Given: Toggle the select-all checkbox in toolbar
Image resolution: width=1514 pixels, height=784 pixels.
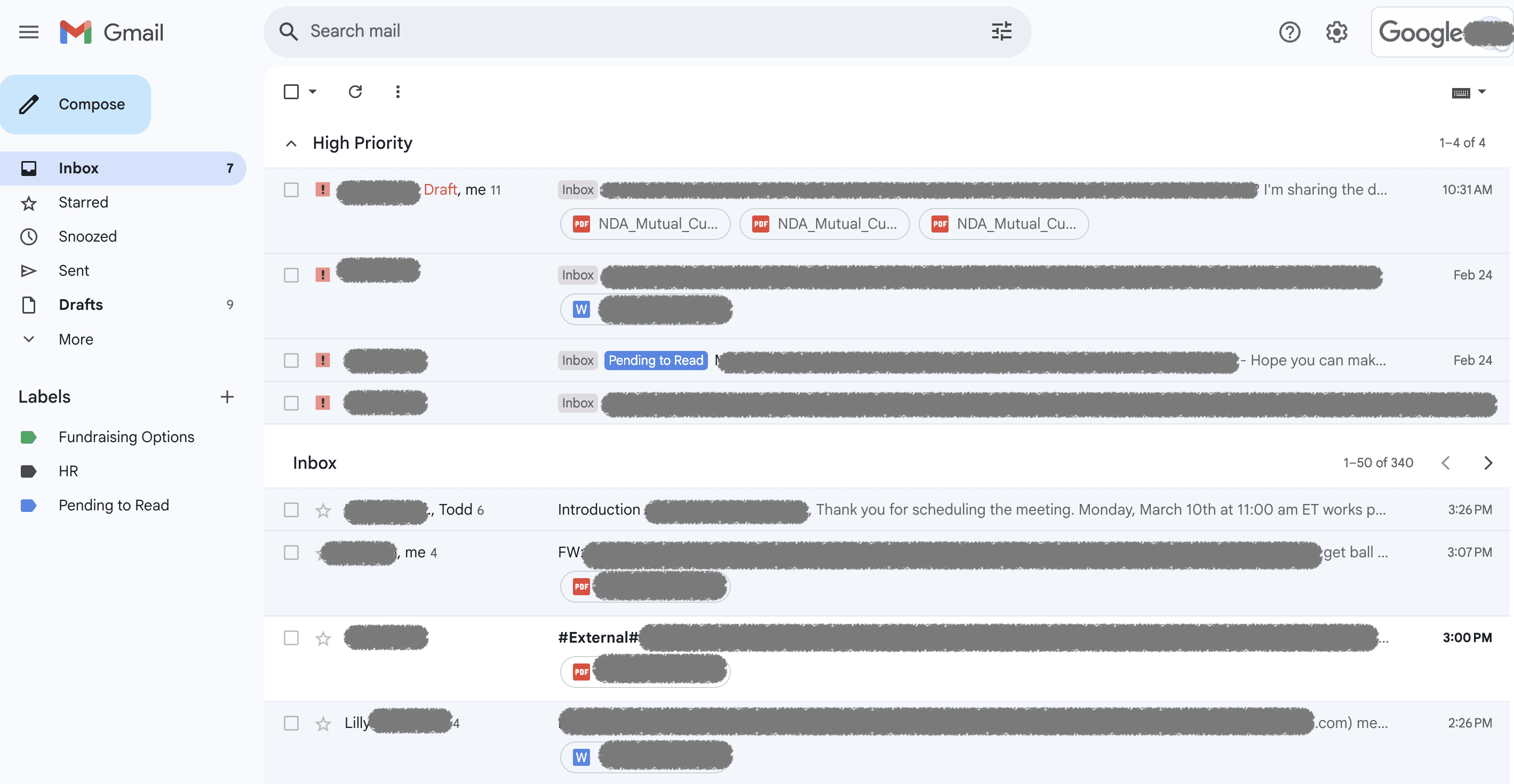Looking at the screenshot, I should pyautogui.click(x=291, y=92).
